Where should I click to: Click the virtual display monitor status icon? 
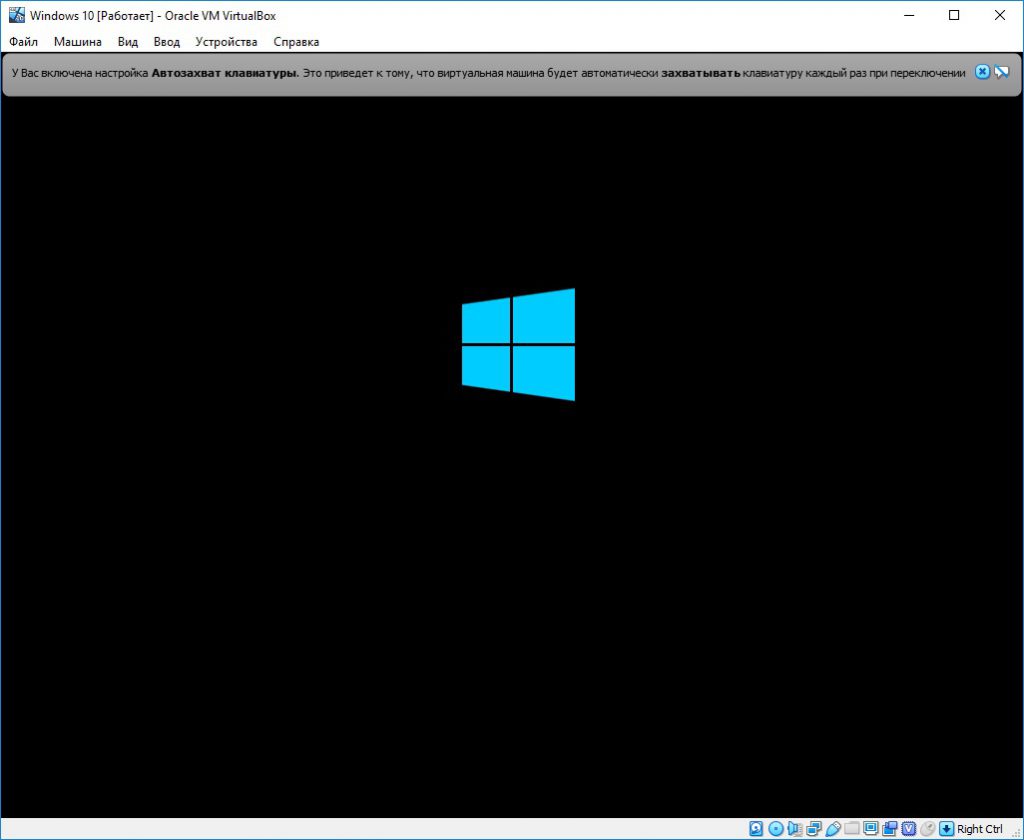pos(871,829)
